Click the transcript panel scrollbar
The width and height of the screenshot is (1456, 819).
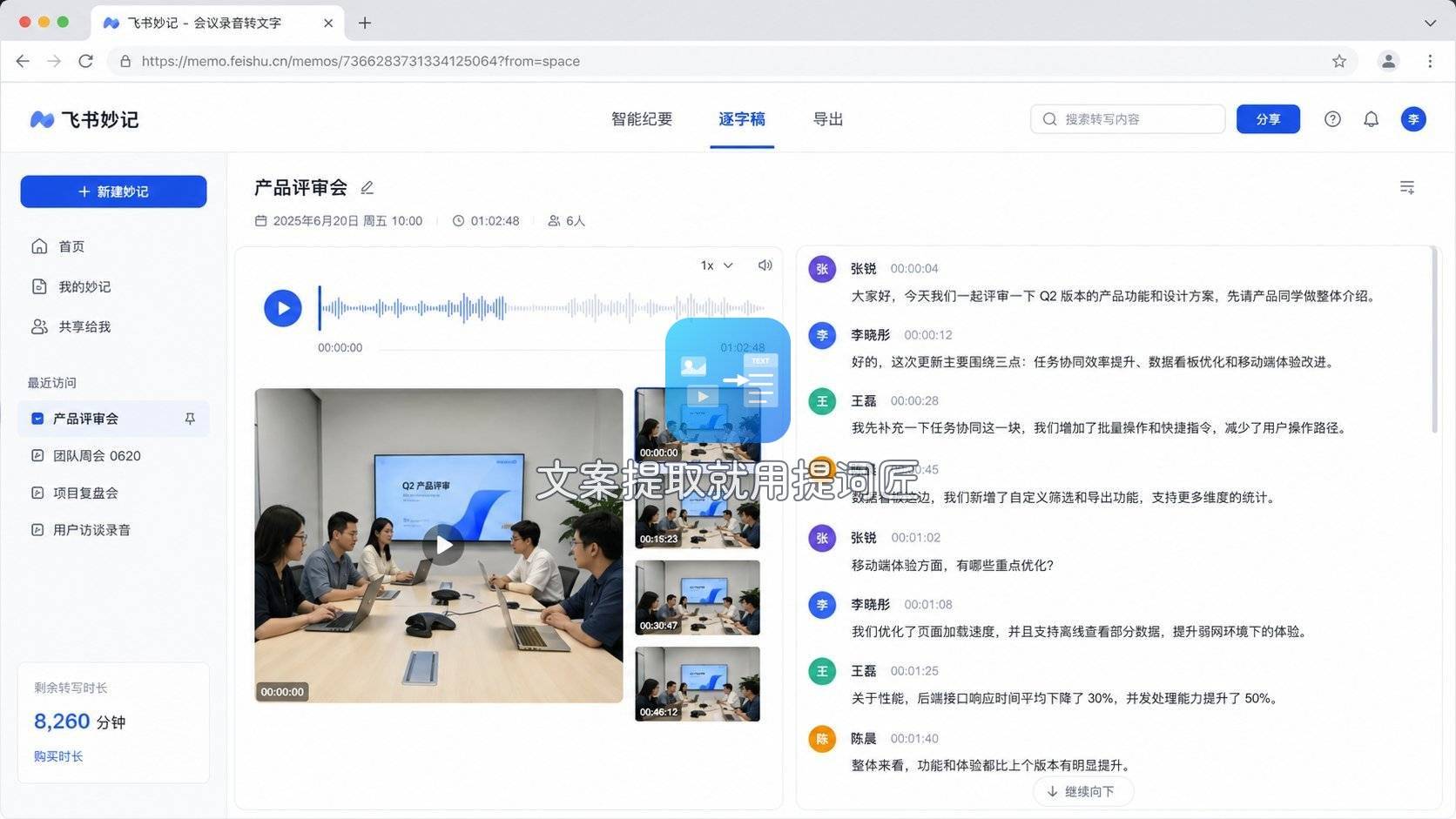pos(1434,340)
